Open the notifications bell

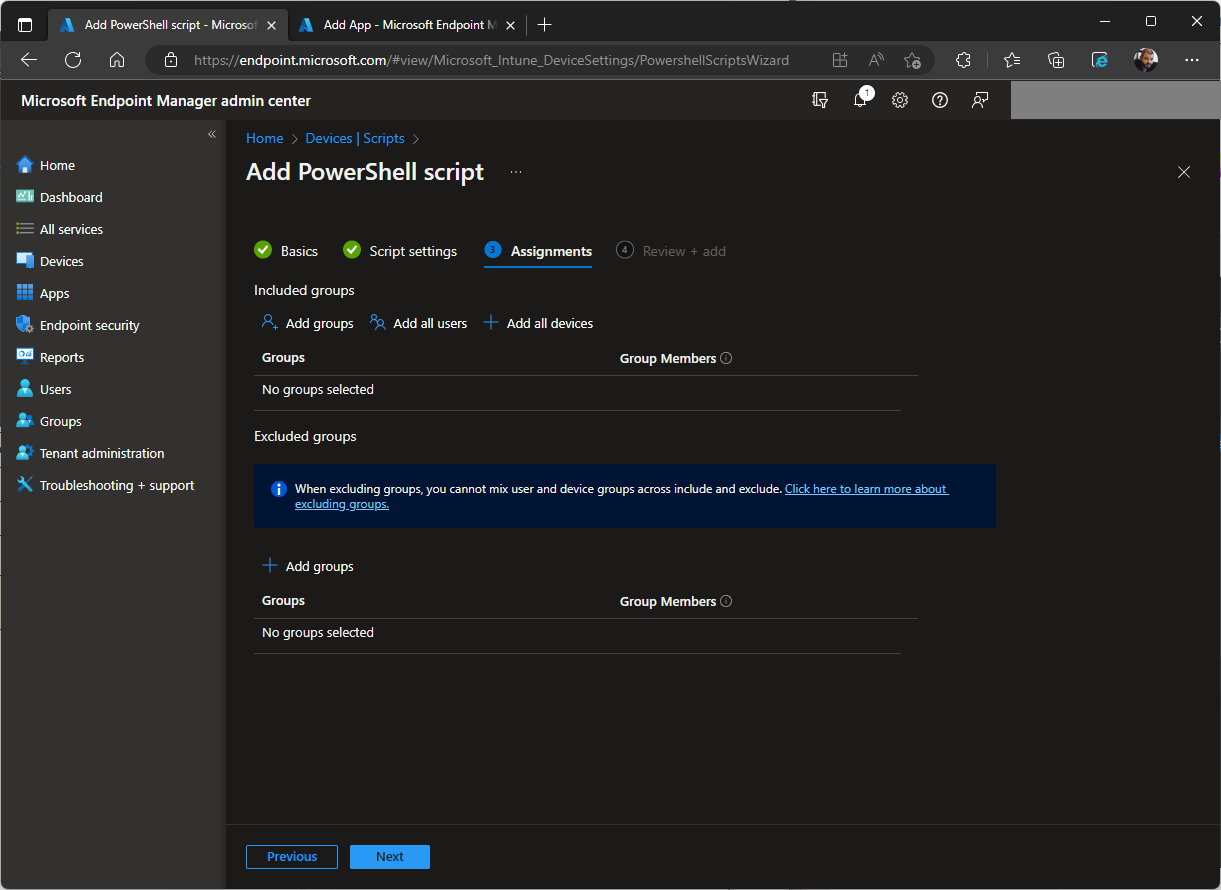click(860, 100)
